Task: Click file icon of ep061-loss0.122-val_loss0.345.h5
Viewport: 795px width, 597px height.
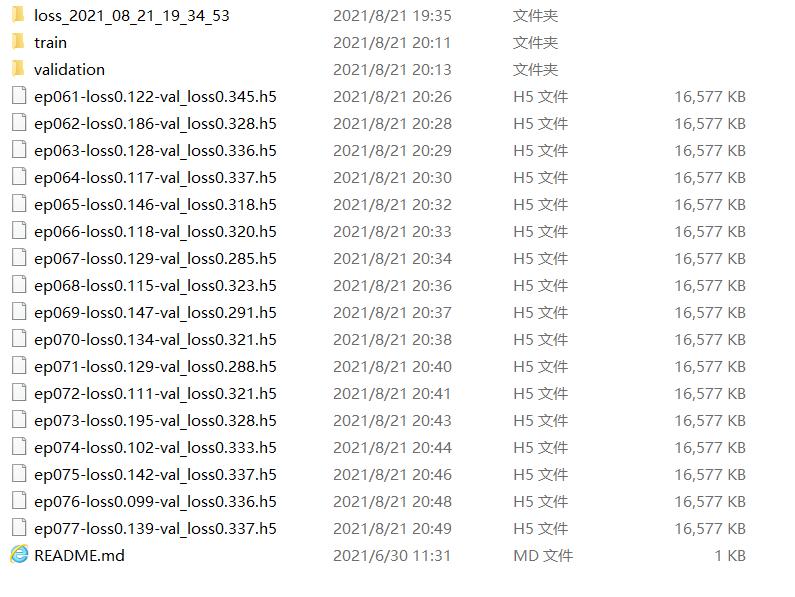Action: pos(19,96)
